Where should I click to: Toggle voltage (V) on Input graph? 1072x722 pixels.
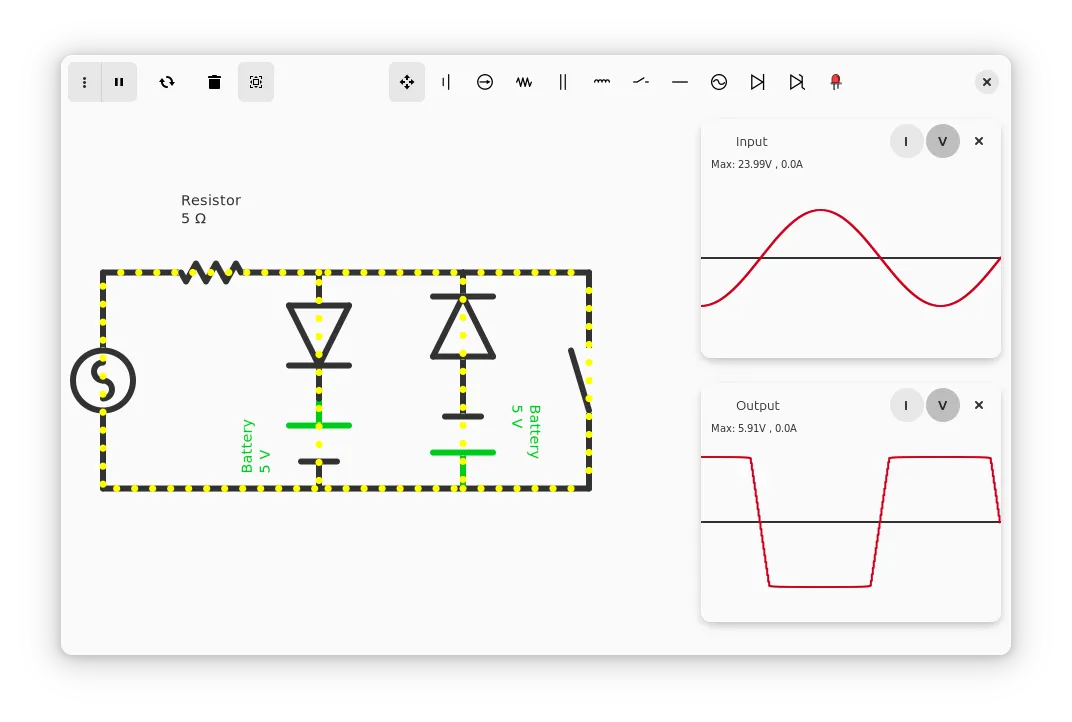tap(943, 142)
